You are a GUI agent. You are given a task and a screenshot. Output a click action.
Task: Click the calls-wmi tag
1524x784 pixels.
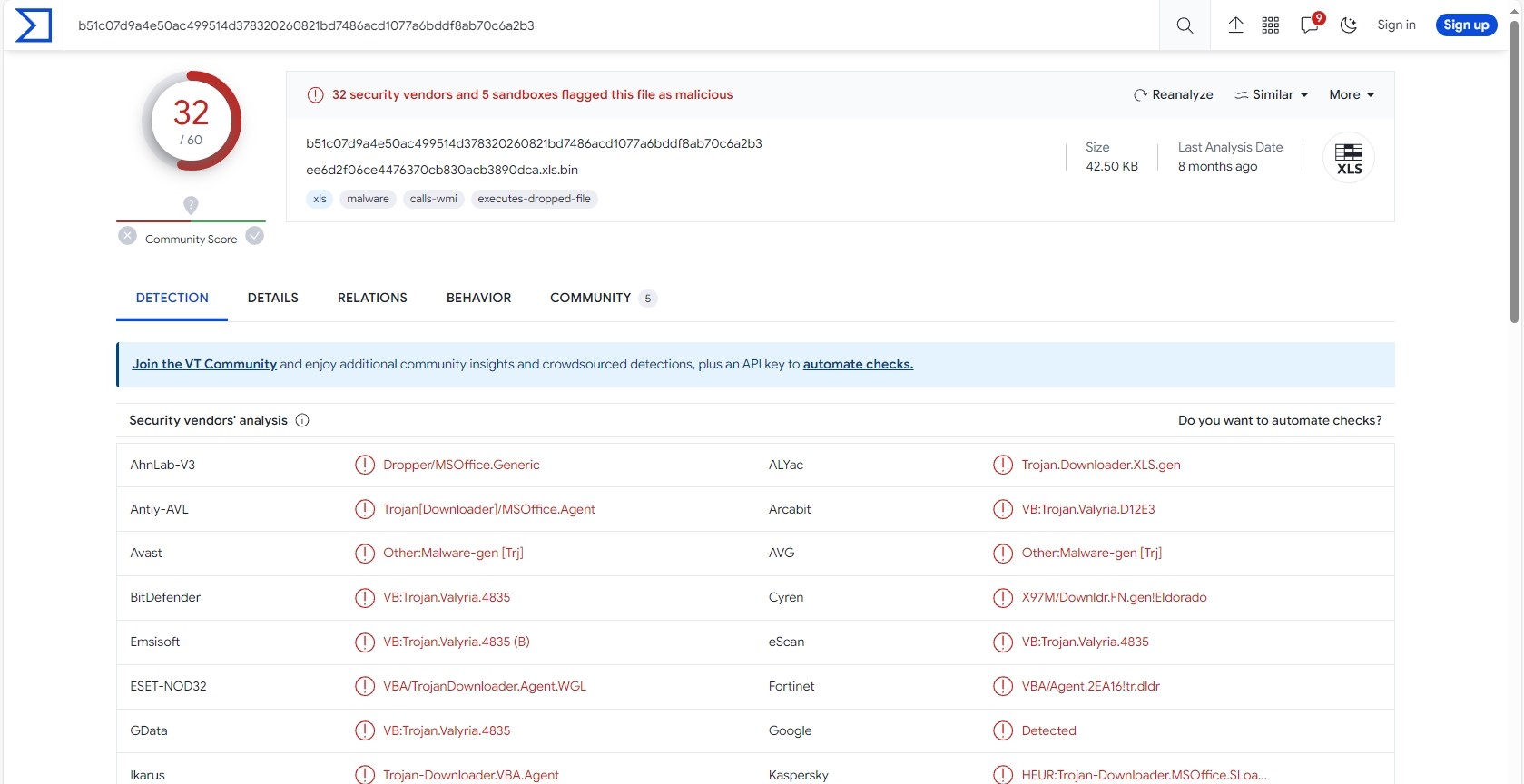coord(433,199)
